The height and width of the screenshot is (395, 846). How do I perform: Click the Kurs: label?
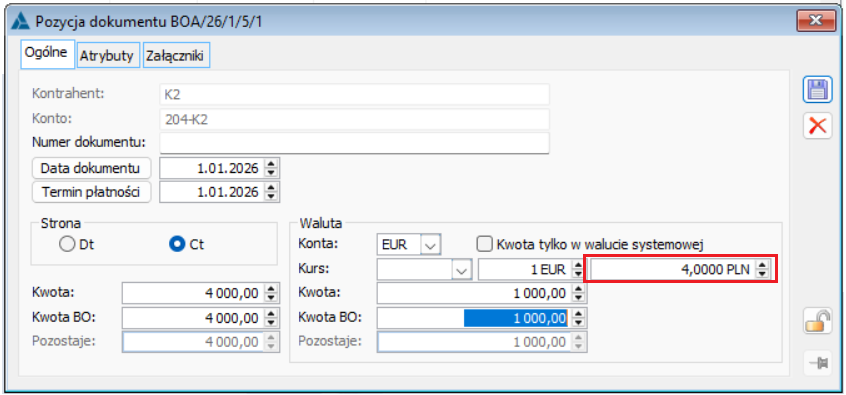click(313, 268)
